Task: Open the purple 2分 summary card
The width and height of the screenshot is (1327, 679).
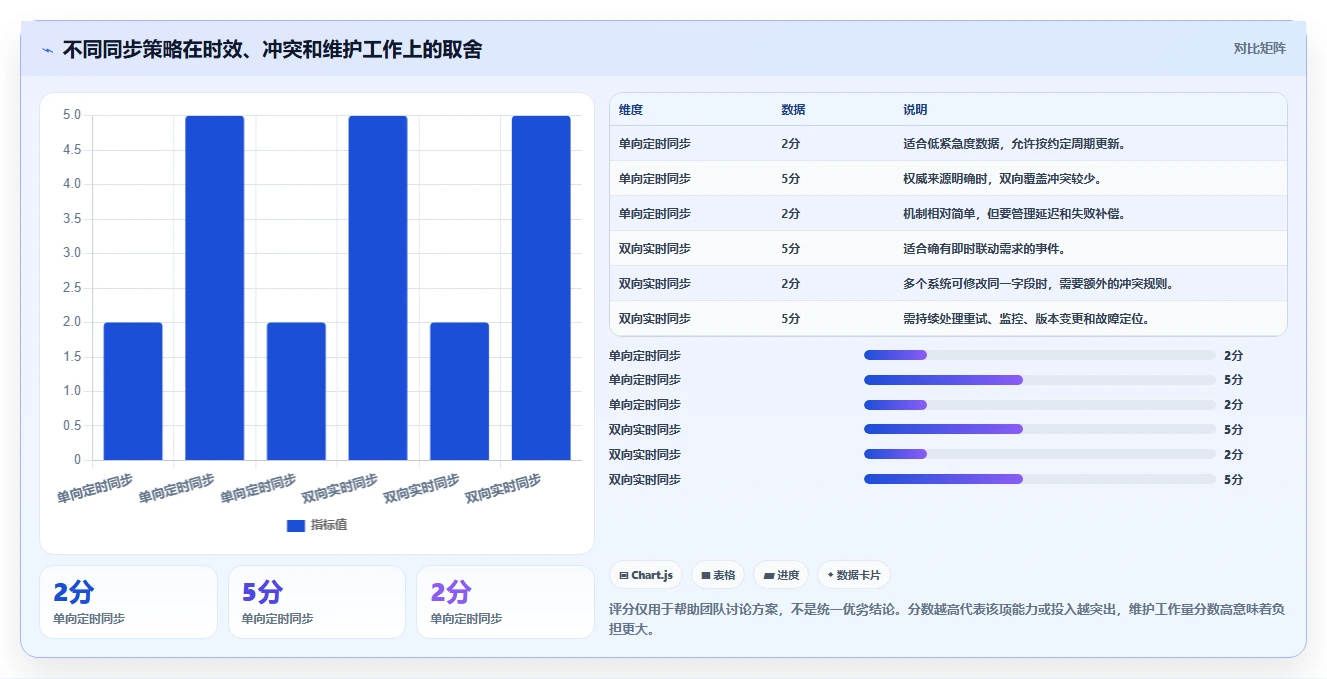Action: point(505,602)
